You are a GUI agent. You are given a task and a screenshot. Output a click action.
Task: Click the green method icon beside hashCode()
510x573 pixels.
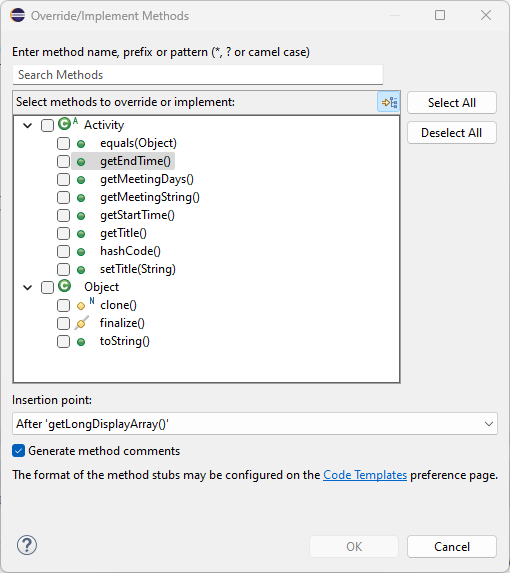click(x=81, y=252)
